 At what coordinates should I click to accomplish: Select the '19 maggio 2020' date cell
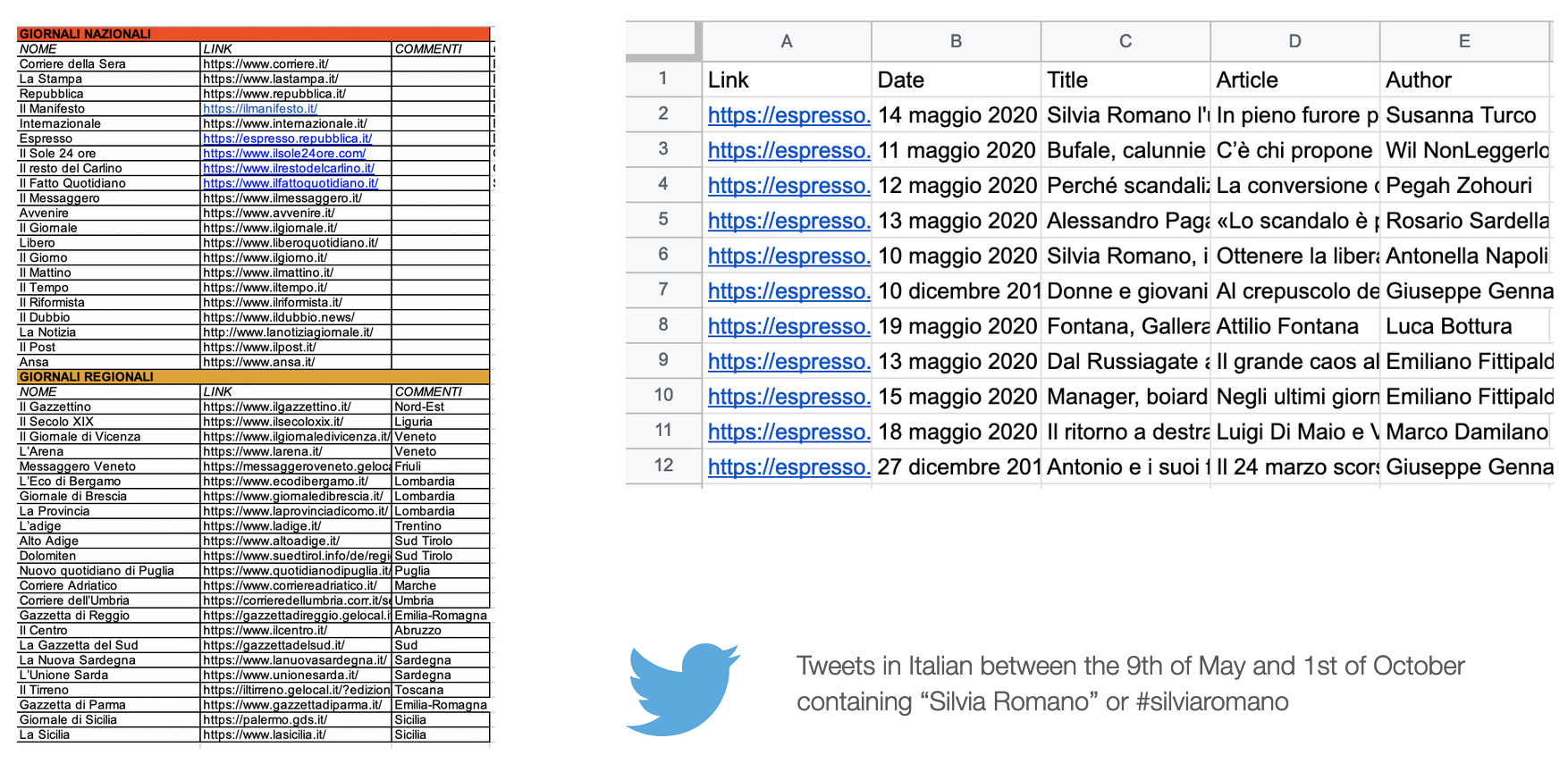(957, 326)
